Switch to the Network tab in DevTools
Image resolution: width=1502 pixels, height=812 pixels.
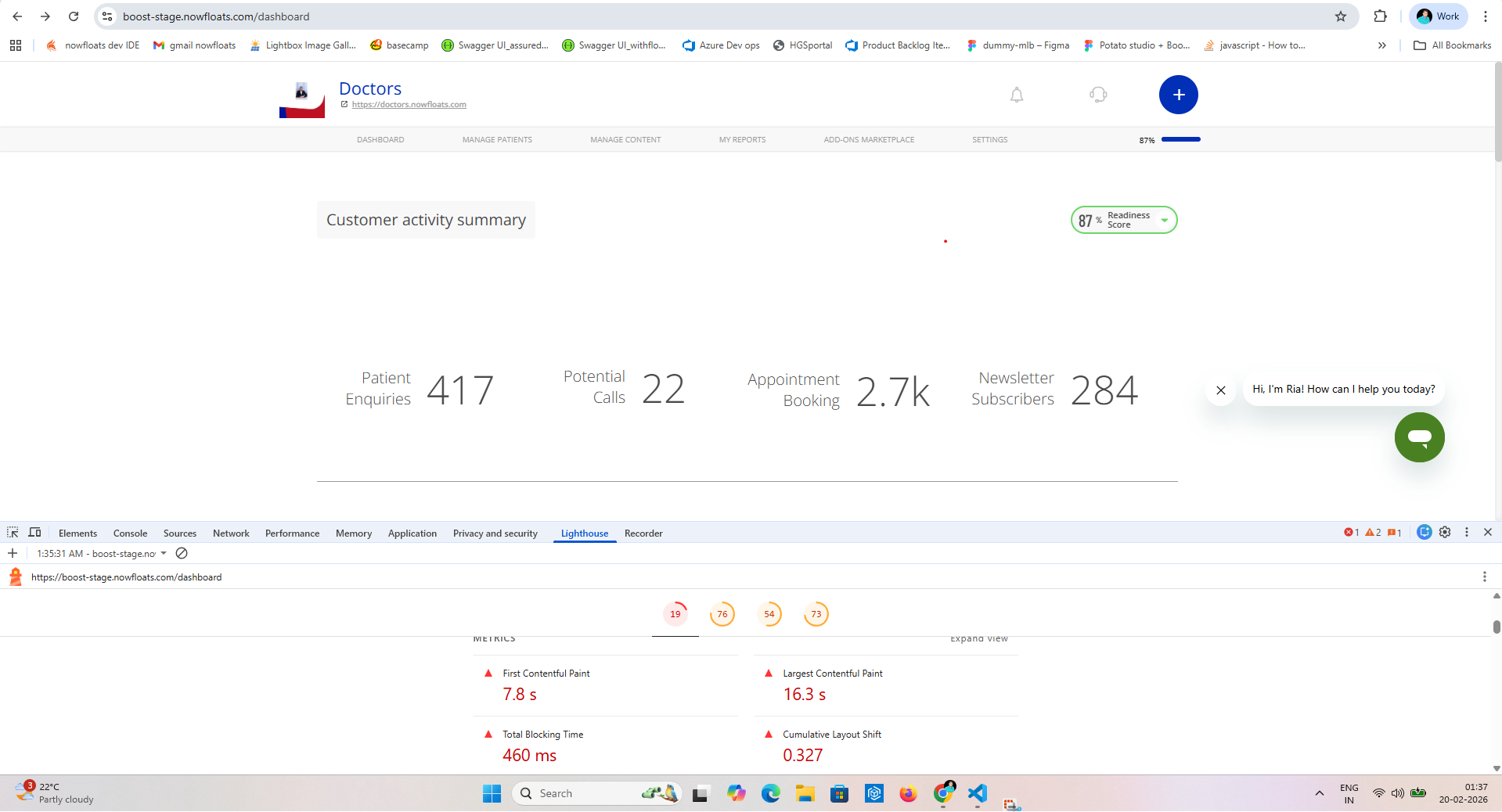pyautogui.click(x=231, y=534)
